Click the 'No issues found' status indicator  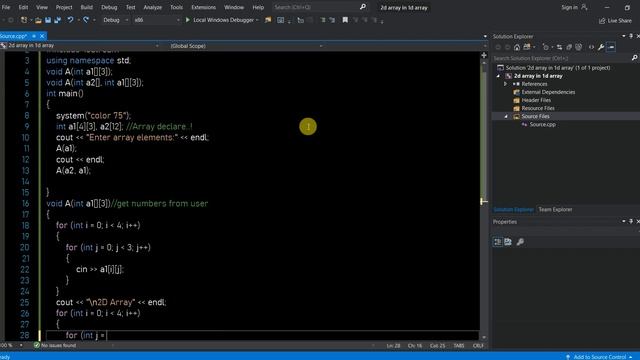(x=55, y=345)
